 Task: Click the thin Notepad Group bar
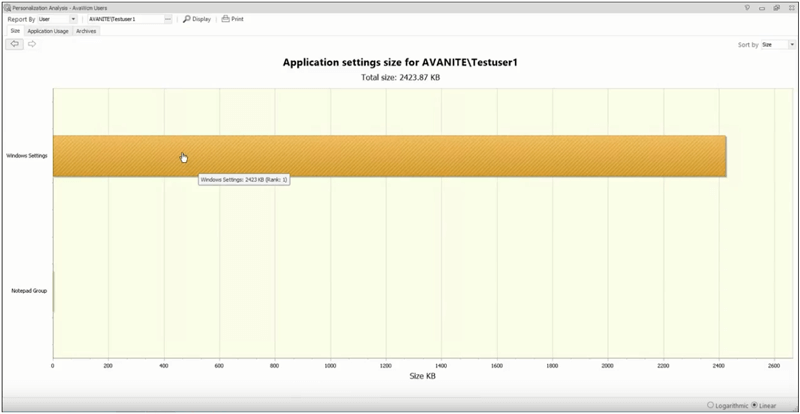(x=54, y=291)
